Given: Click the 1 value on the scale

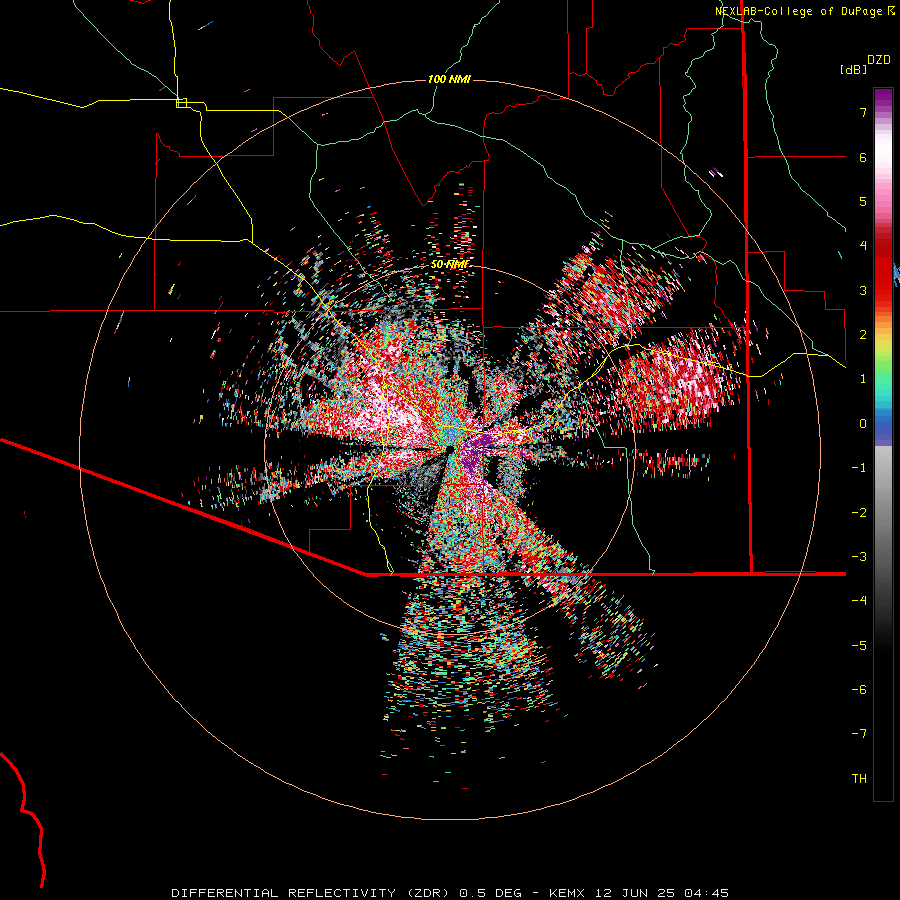Looking at the screenshot, I should [x=863, y=379].
